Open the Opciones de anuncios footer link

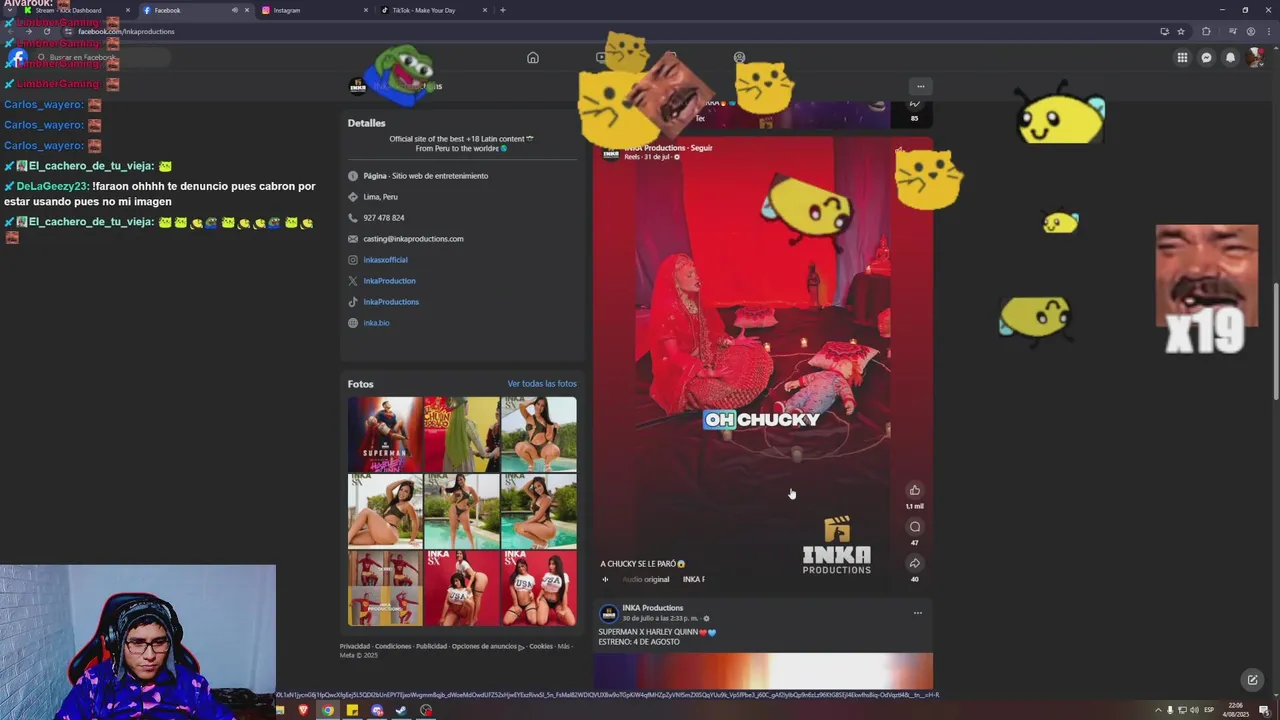click(487, 646)
